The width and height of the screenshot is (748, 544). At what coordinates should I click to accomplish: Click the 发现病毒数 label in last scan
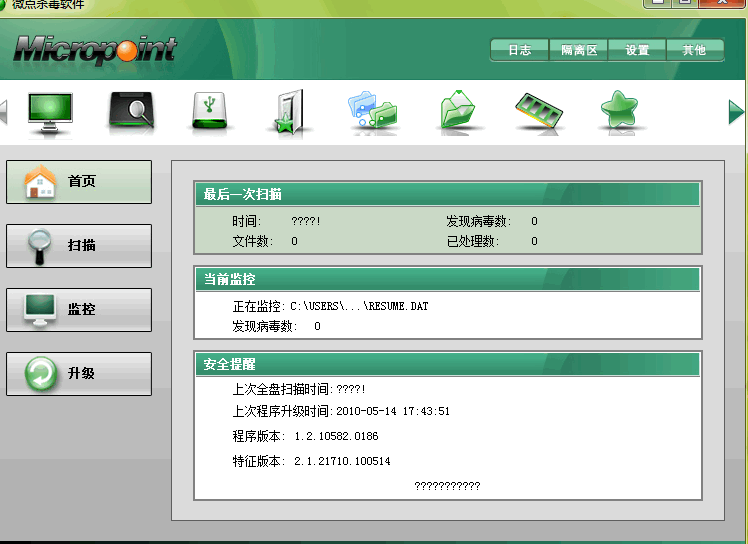point(478,221)
